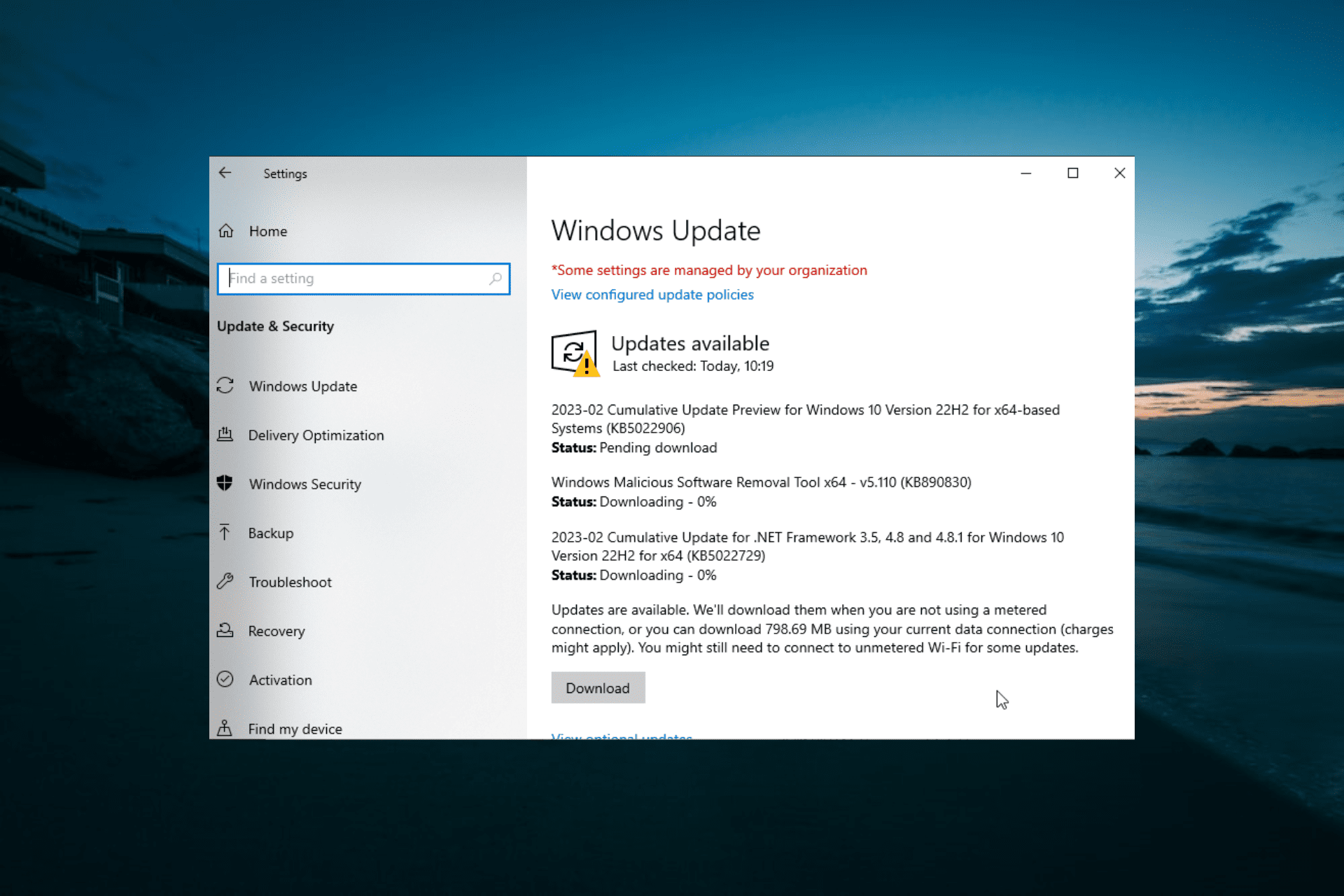Click the .NET Framework KB5022729 update entry
Viewport: 1344px width, 896px height.
(x=808, y=546)
